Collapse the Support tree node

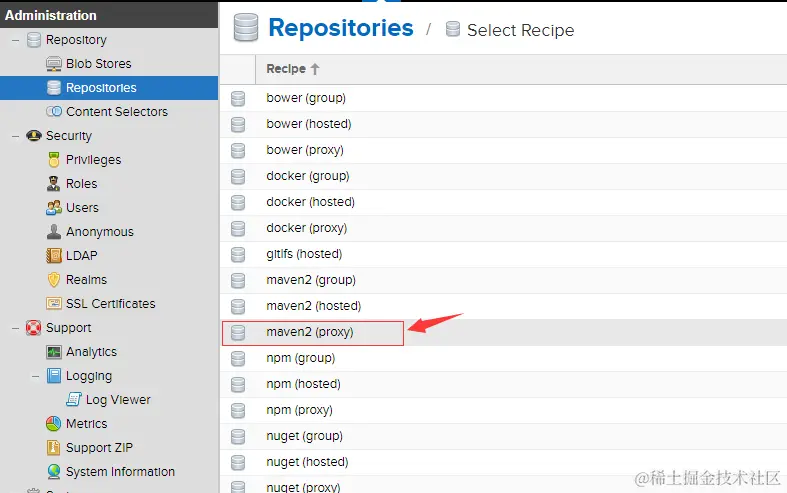[x=16, y=328]
